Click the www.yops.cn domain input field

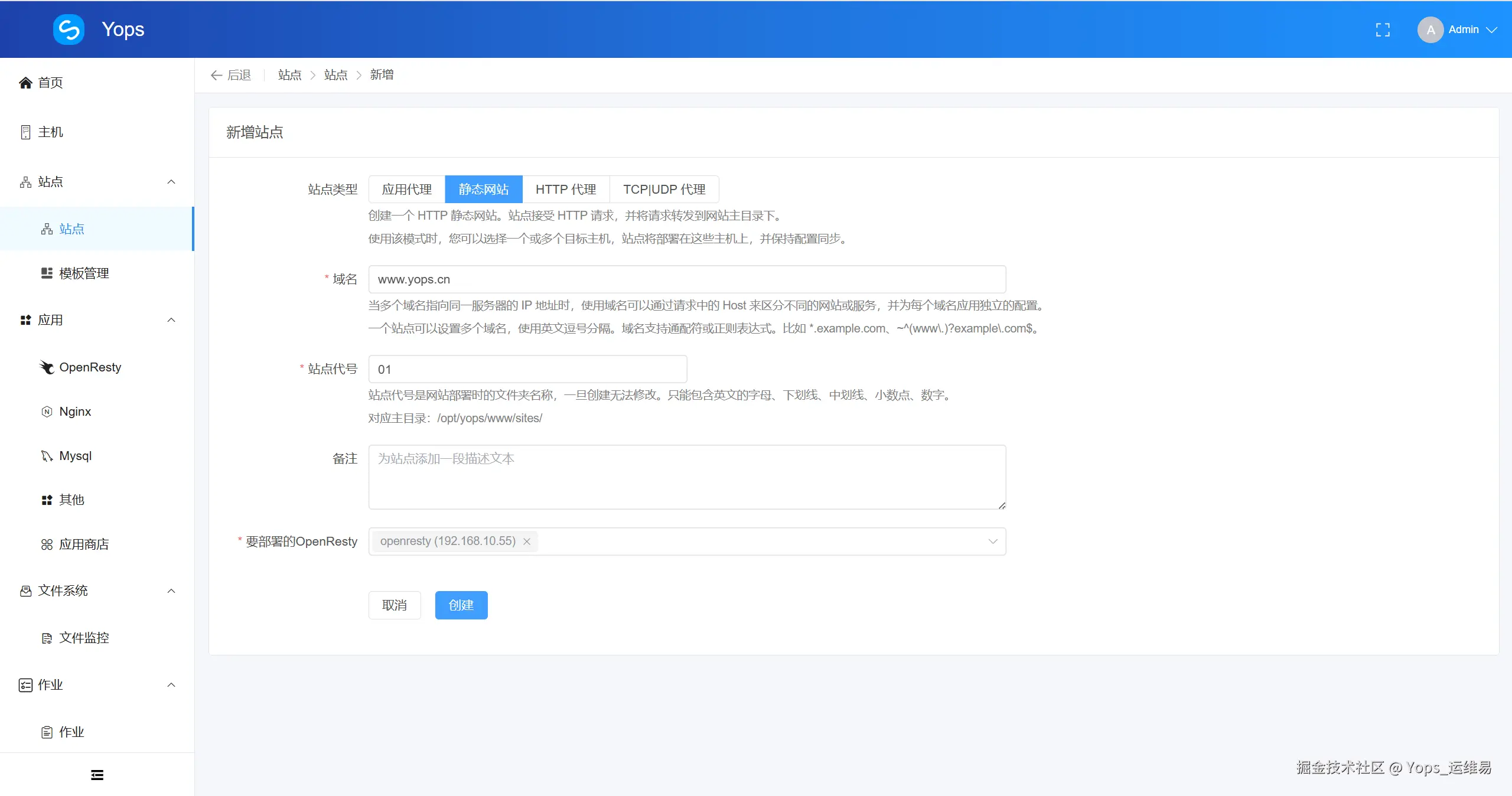pos(685,279)
